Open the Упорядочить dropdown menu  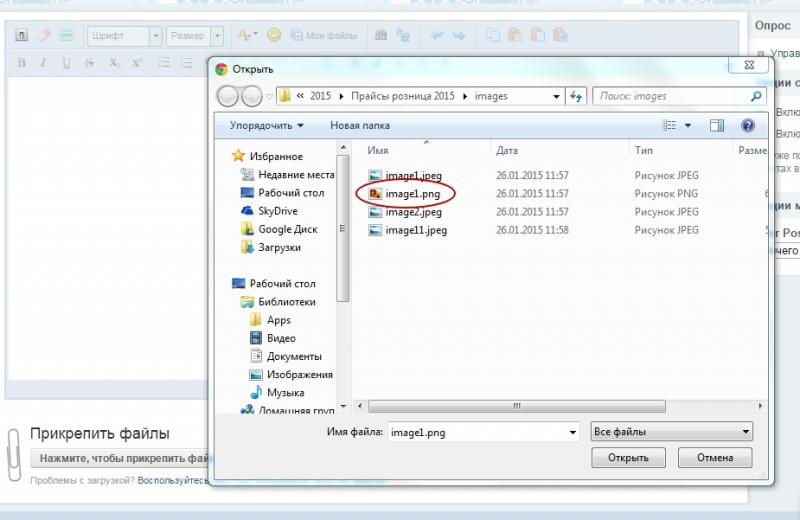267,125
